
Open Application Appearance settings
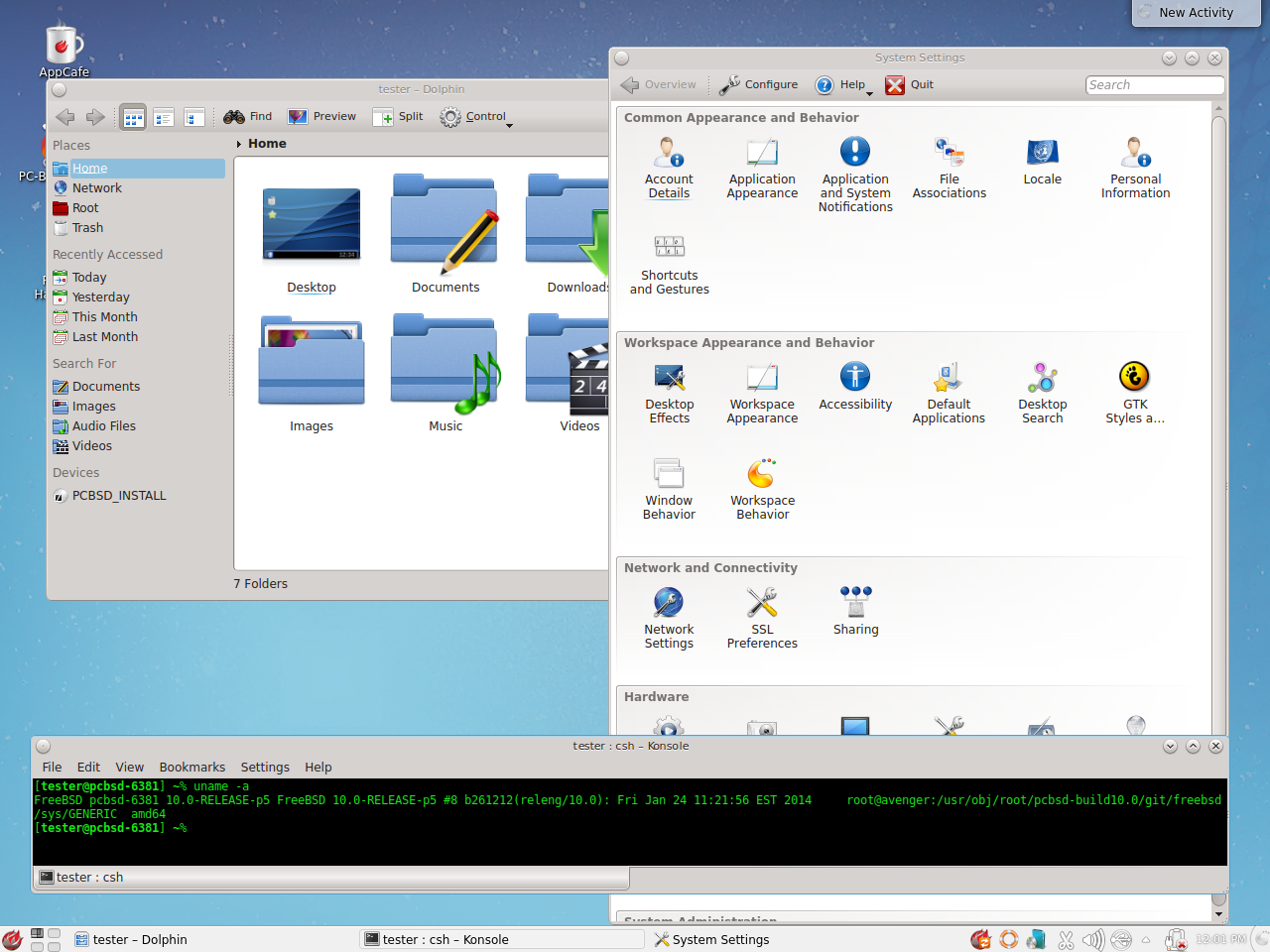tap(762, 169)
